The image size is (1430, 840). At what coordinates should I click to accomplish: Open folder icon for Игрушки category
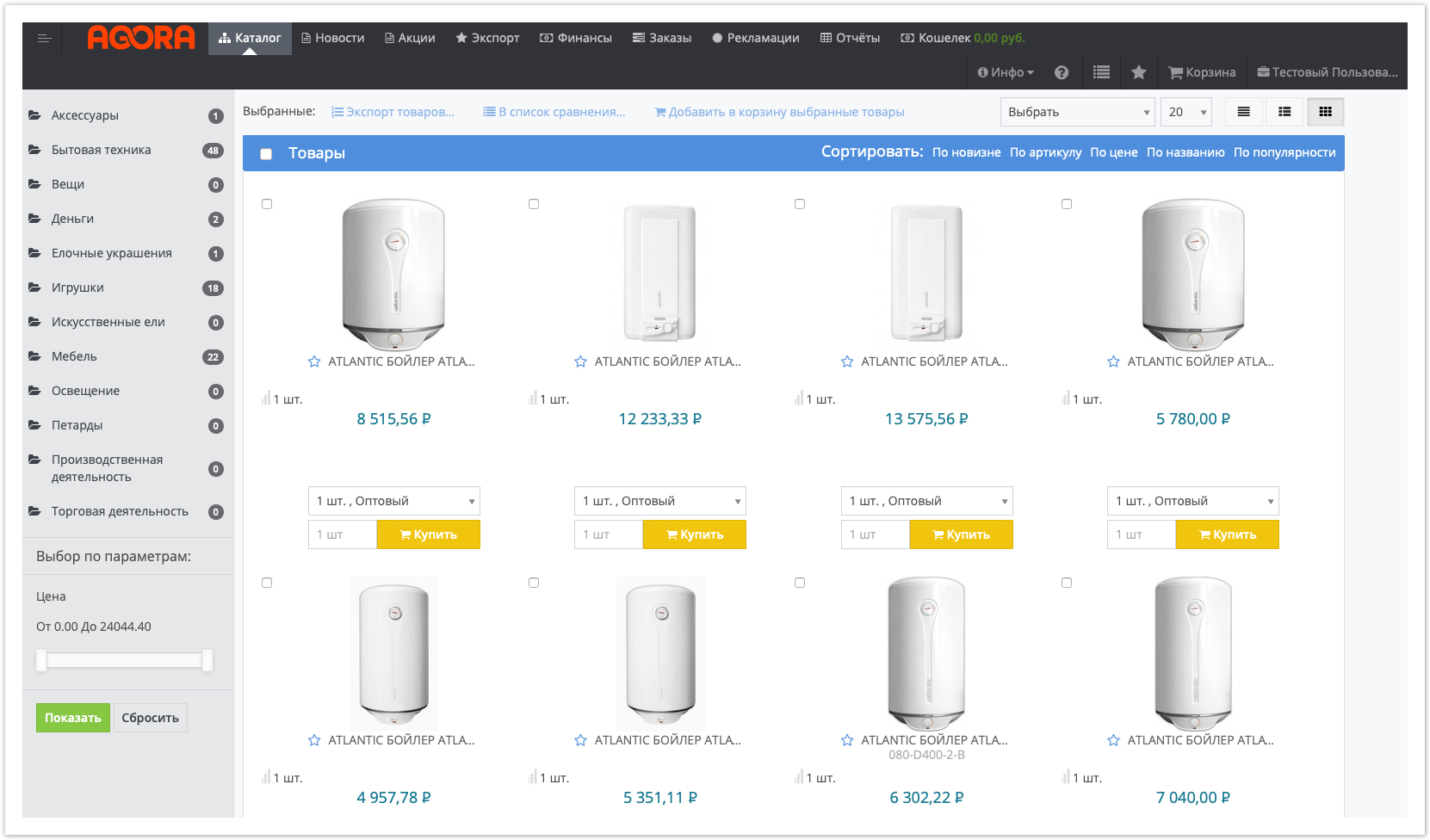[x=34, y=287]
